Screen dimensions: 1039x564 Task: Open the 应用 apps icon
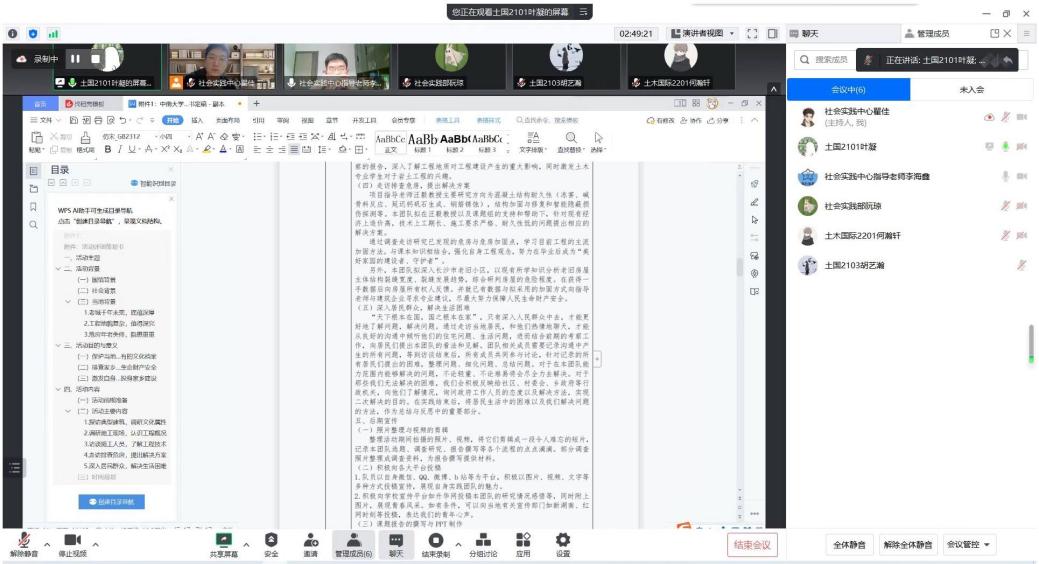523,543
